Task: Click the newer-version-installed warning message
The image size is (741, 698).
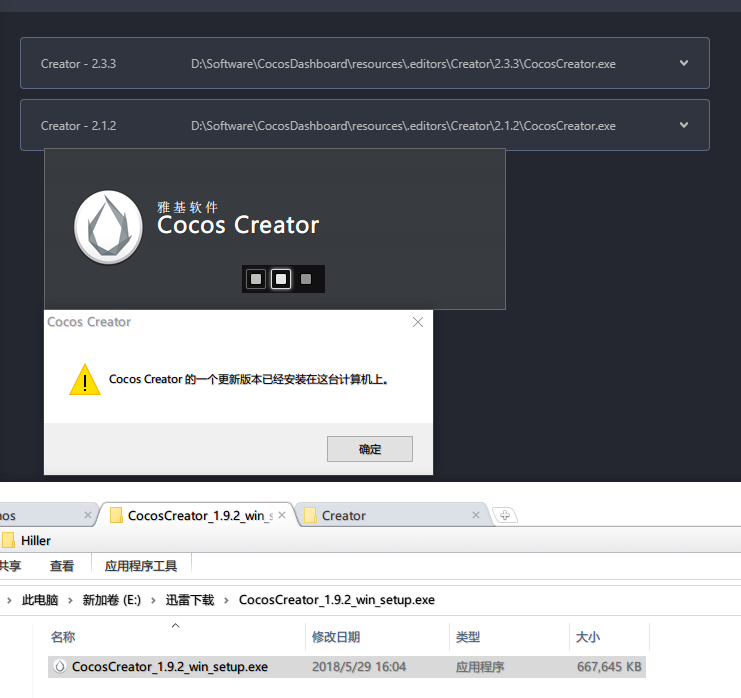Action: [248, 379]
